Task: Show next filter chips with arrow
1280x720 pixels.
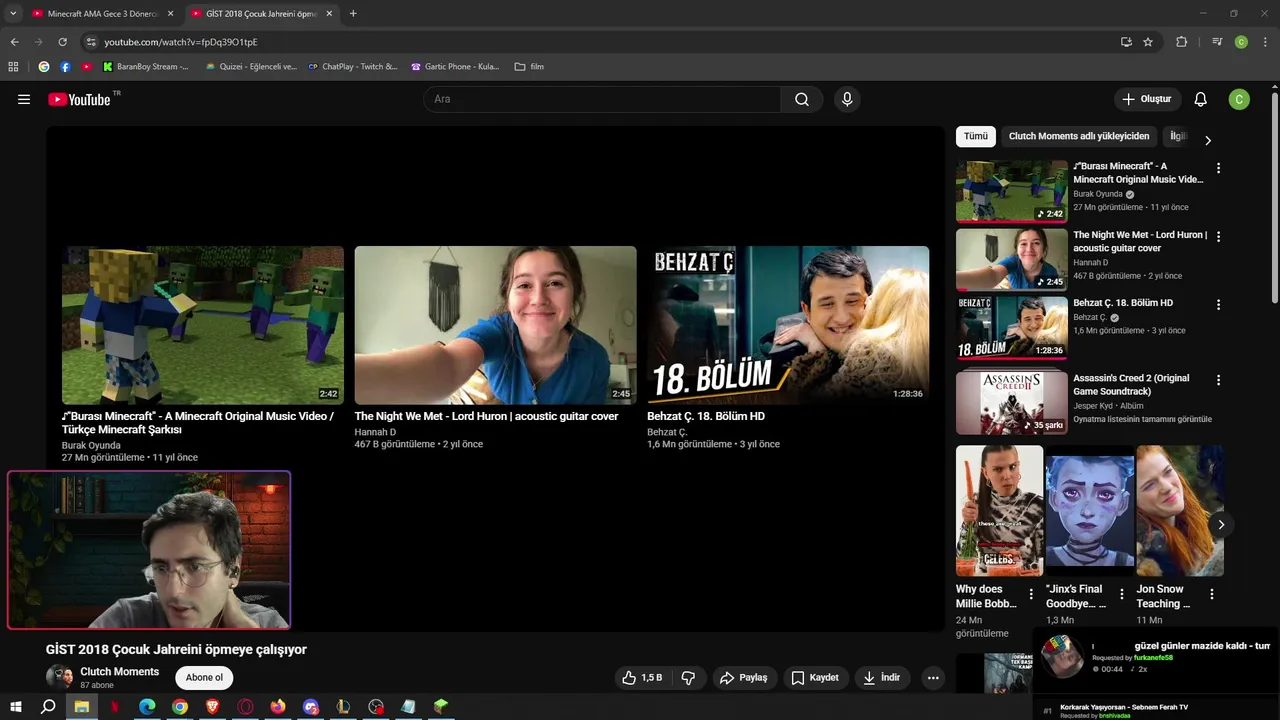Action: pos(1208,140)
